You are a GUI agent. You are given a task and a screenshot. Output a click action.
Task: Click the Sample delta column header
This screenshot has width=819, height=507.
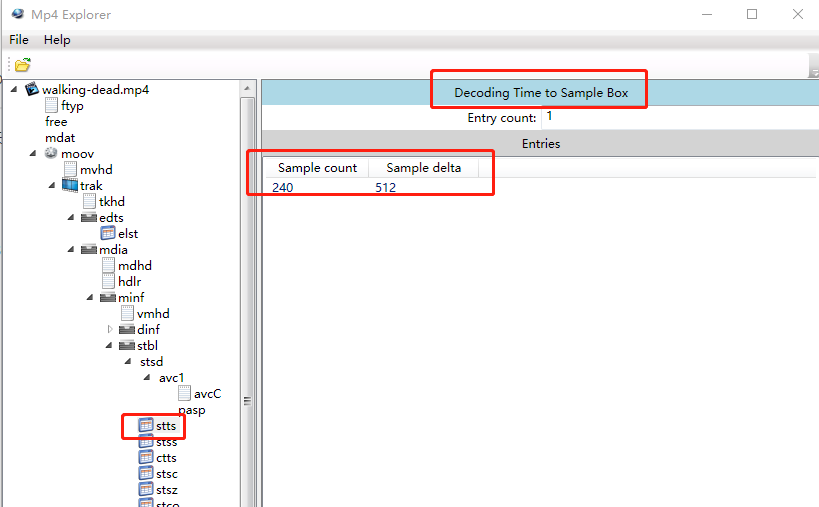pos(424,168)
